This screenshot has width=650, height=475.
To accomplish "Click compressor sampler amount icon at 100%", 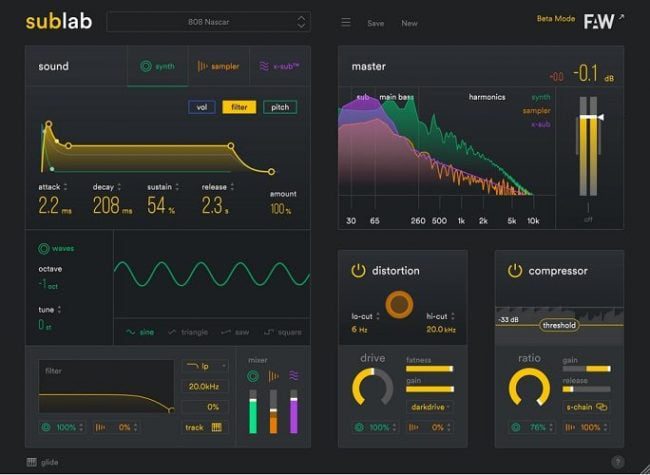I will pos(570,427).
